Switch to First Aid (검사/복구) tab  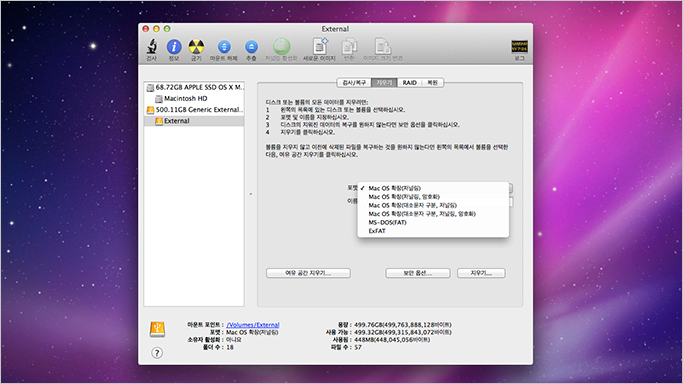click(x=354, y=83)
